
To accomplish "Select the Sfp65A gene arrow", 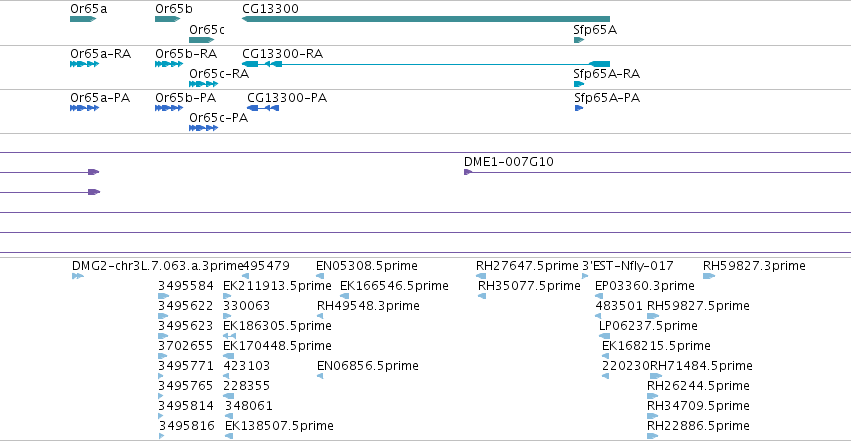I will point(579,40).
